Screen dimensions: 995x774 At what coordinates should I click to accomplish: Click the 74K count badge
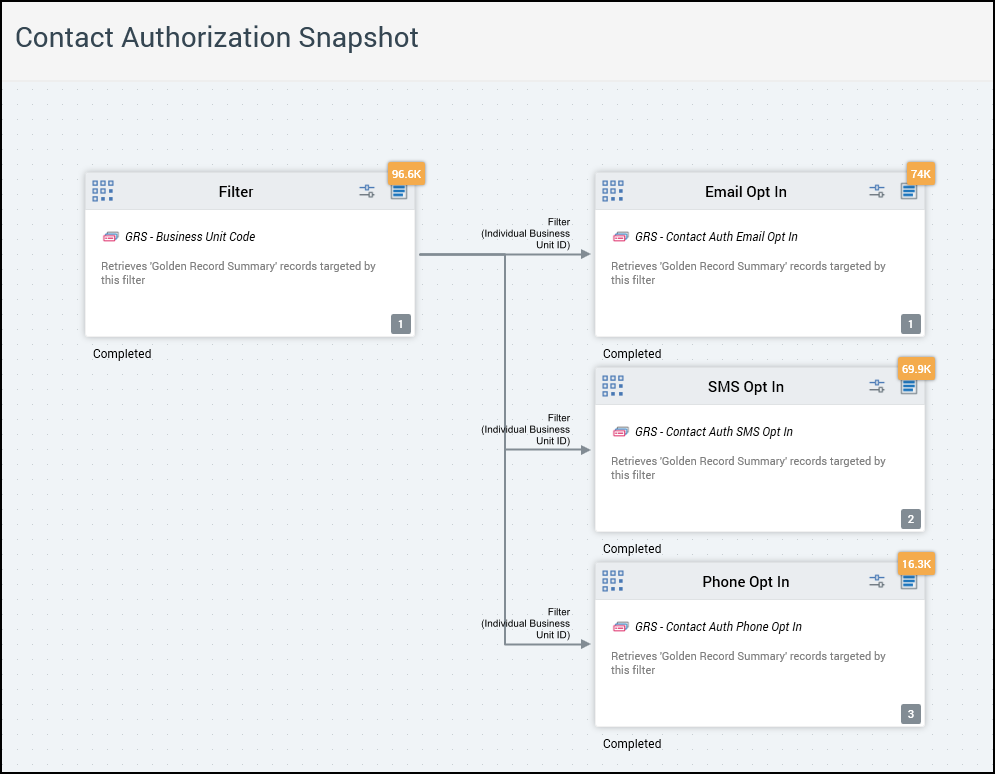coord(920,174)
